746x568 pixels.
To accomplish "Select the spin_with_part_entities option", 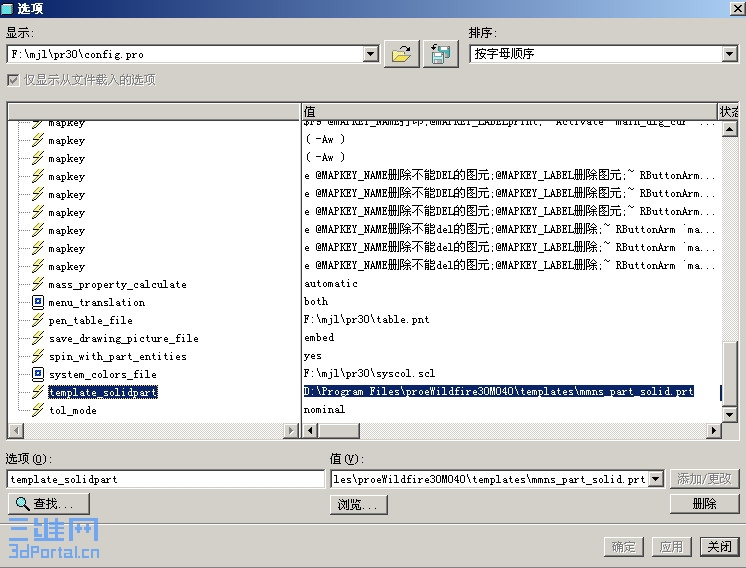I will (x=118, y=356).
